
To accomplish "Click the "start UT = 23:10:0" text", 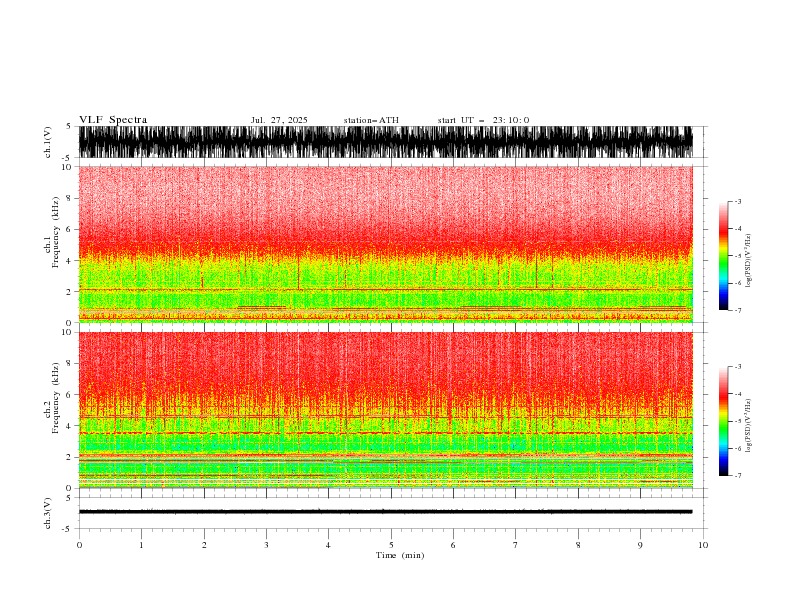I will pyautogui.click(x=483, y=120).
